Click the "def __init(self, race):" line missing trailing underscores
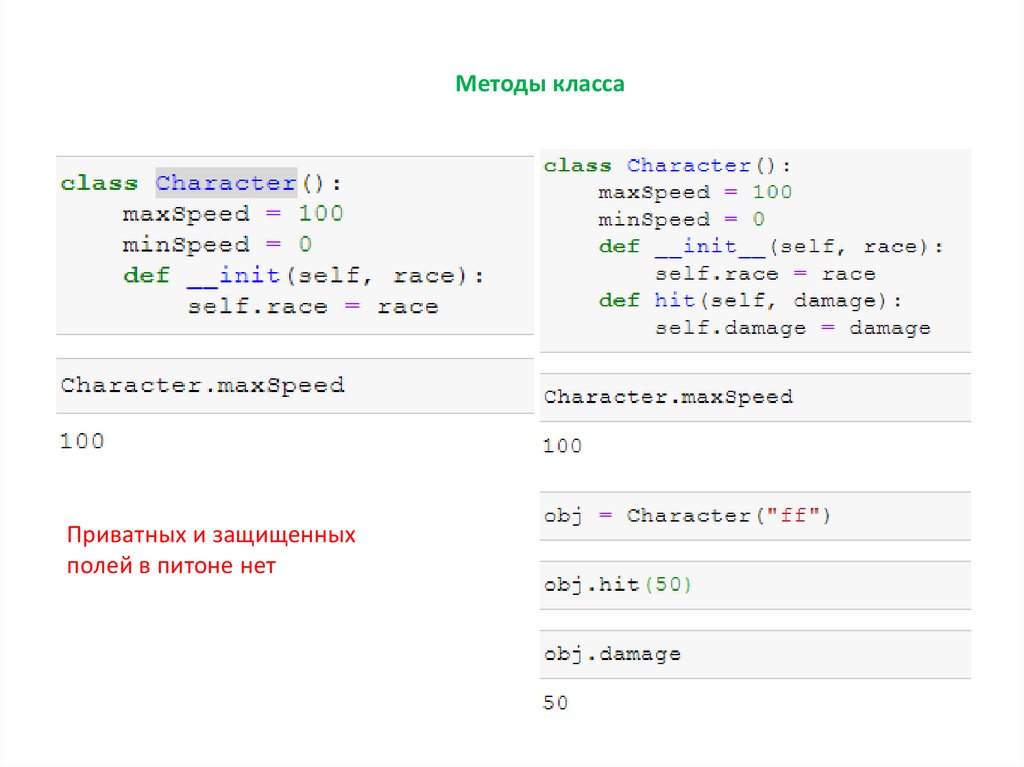Viewport: 1024px width, 767px height. pos(303,276)
